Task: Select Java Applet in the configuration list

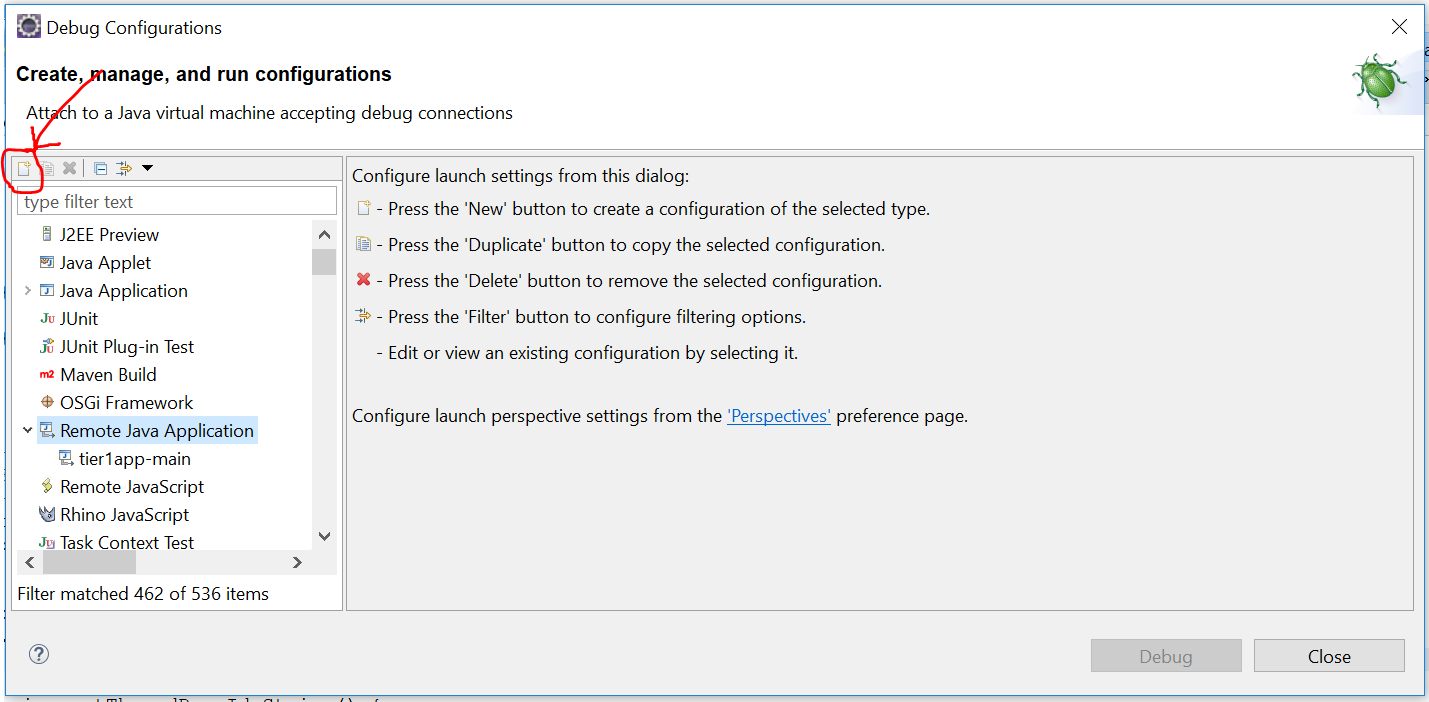Action: coord(105,263)
